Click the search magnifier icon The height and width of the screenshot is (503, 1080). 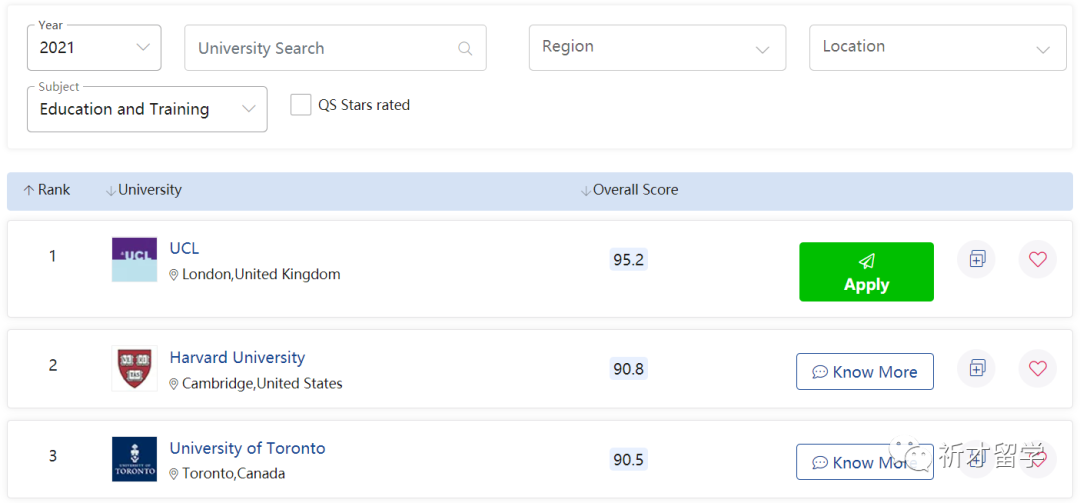click(x=464, y=48)
